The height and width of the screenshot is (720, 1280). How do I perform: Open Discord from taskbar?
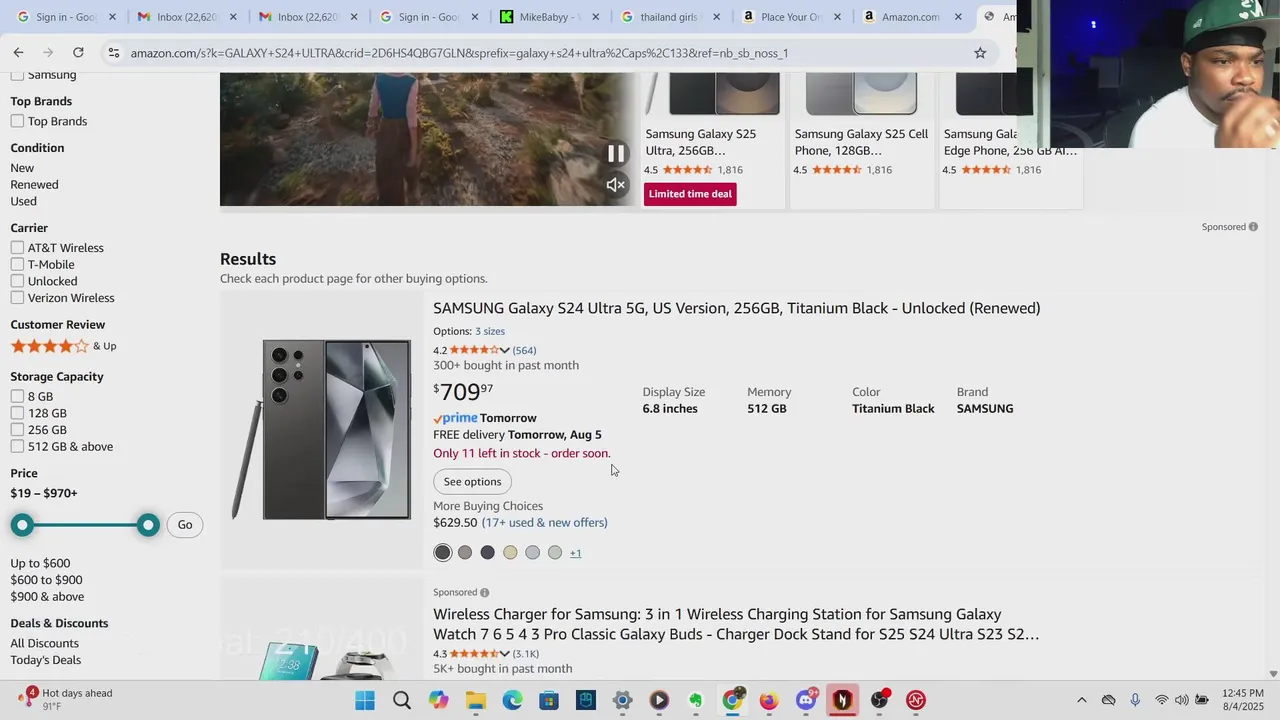click(x=806, y=700)
